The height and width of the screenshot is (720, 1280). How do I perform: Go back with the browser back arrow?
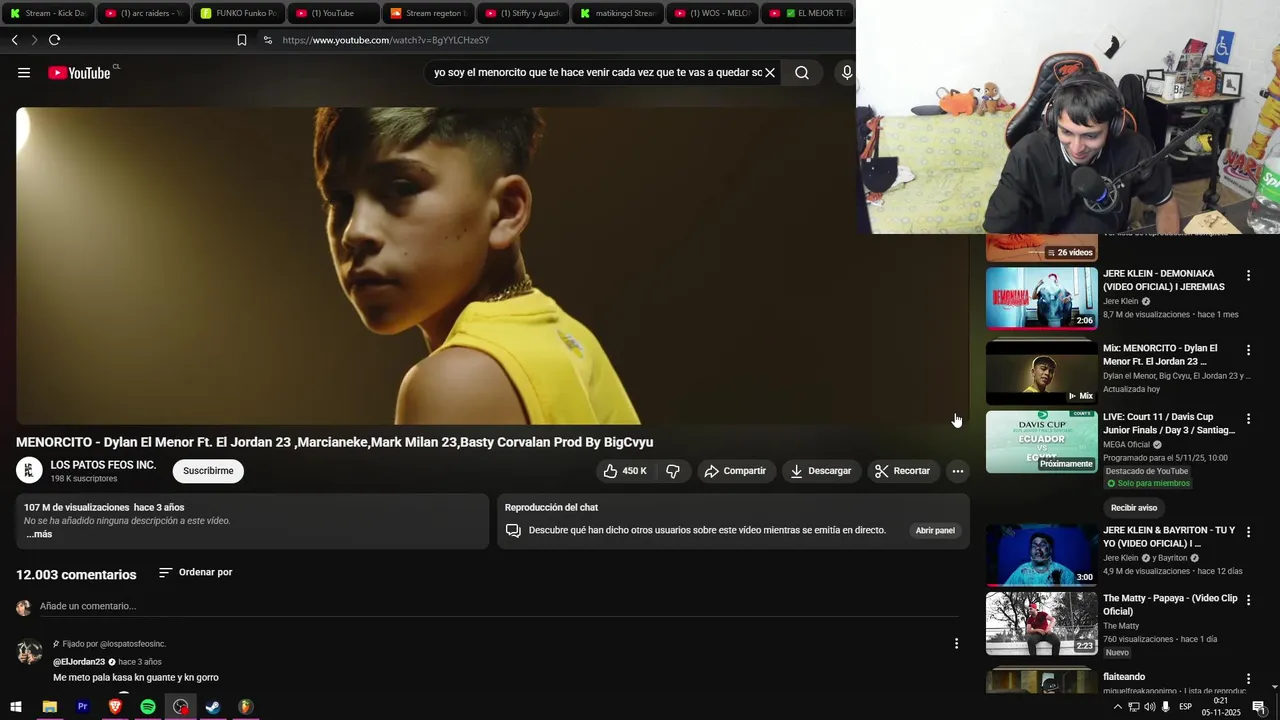14,40
